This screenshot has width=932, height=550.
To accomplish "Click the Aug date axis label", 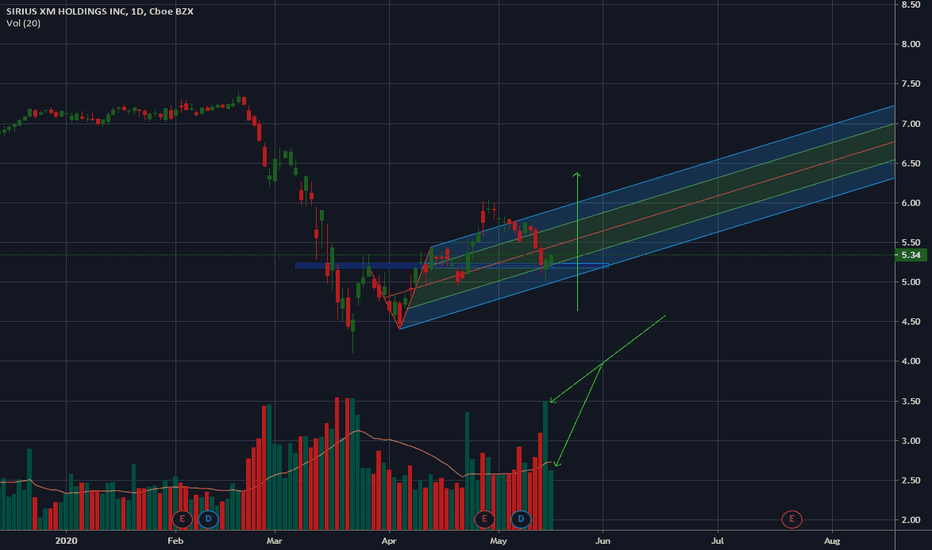I will point(832,540).
